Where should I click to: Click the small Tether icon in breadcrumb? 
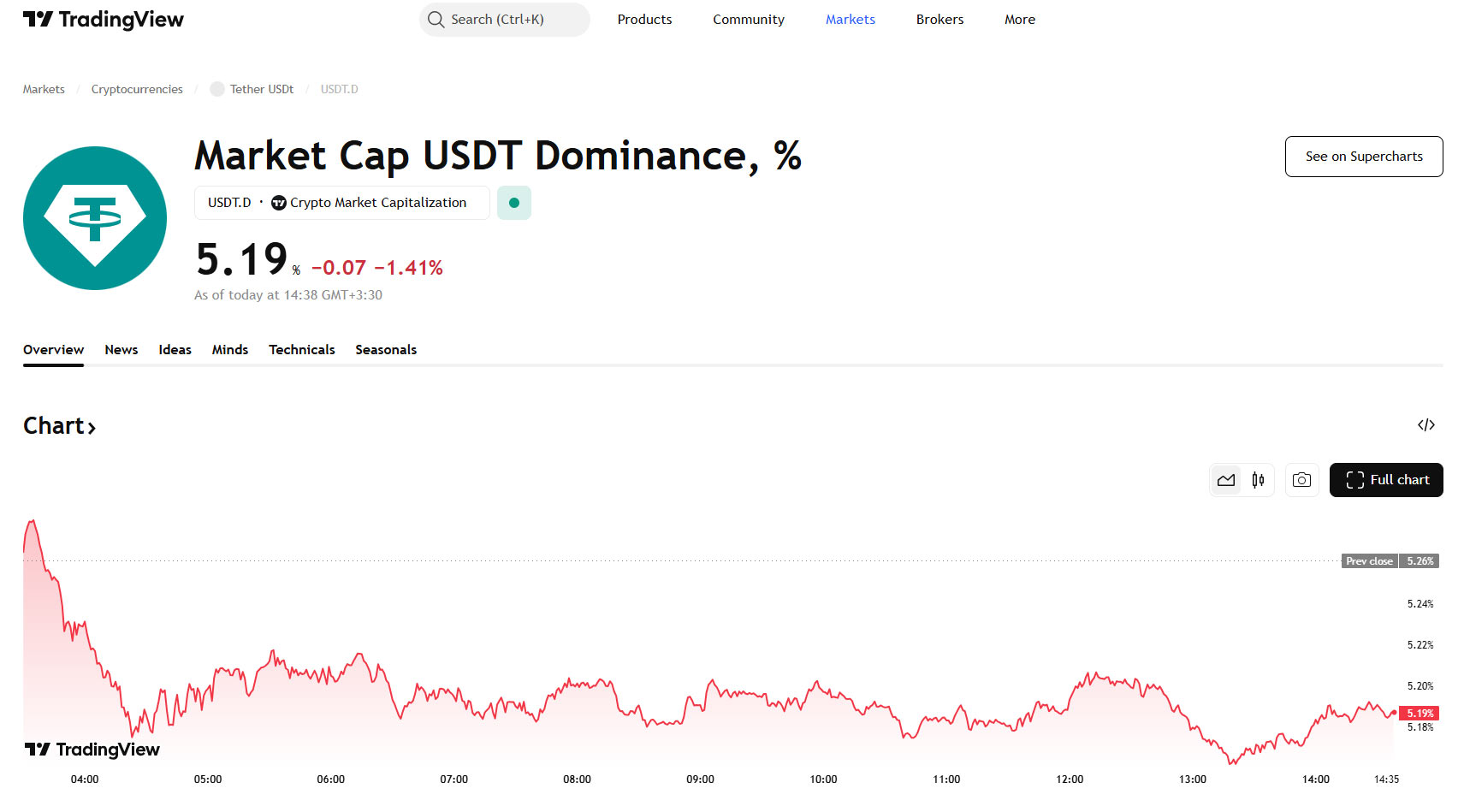217,89
